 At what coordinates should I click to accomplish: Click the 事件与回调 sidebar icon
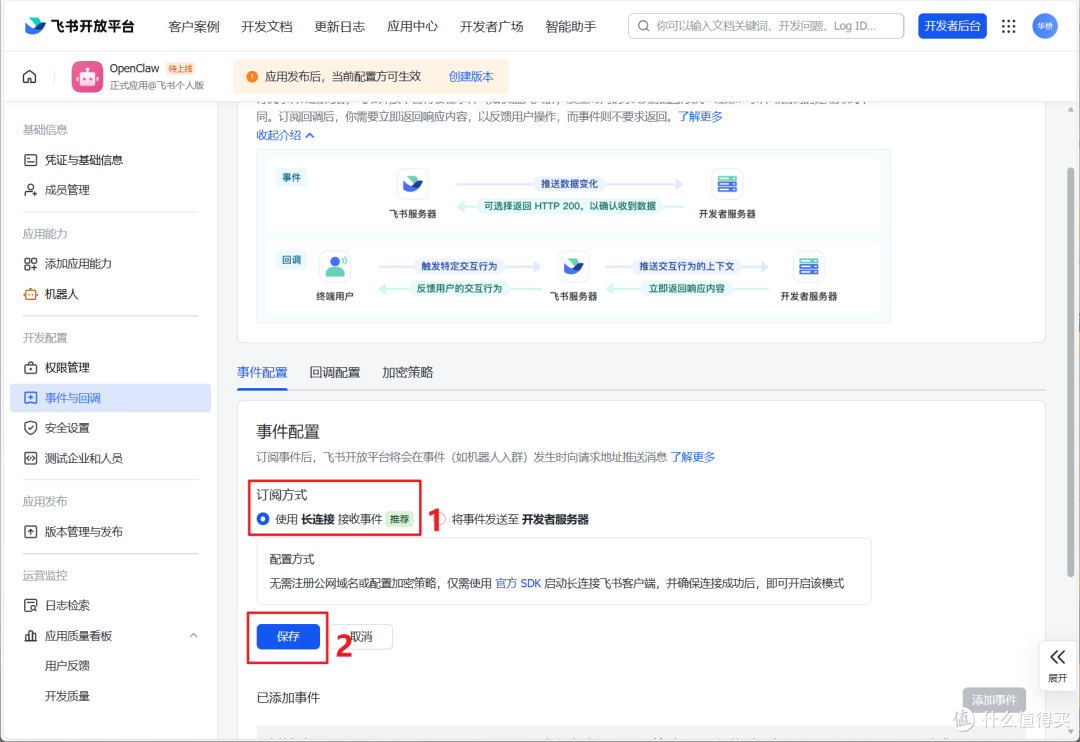pyautogui.click(x=30, y=398)
